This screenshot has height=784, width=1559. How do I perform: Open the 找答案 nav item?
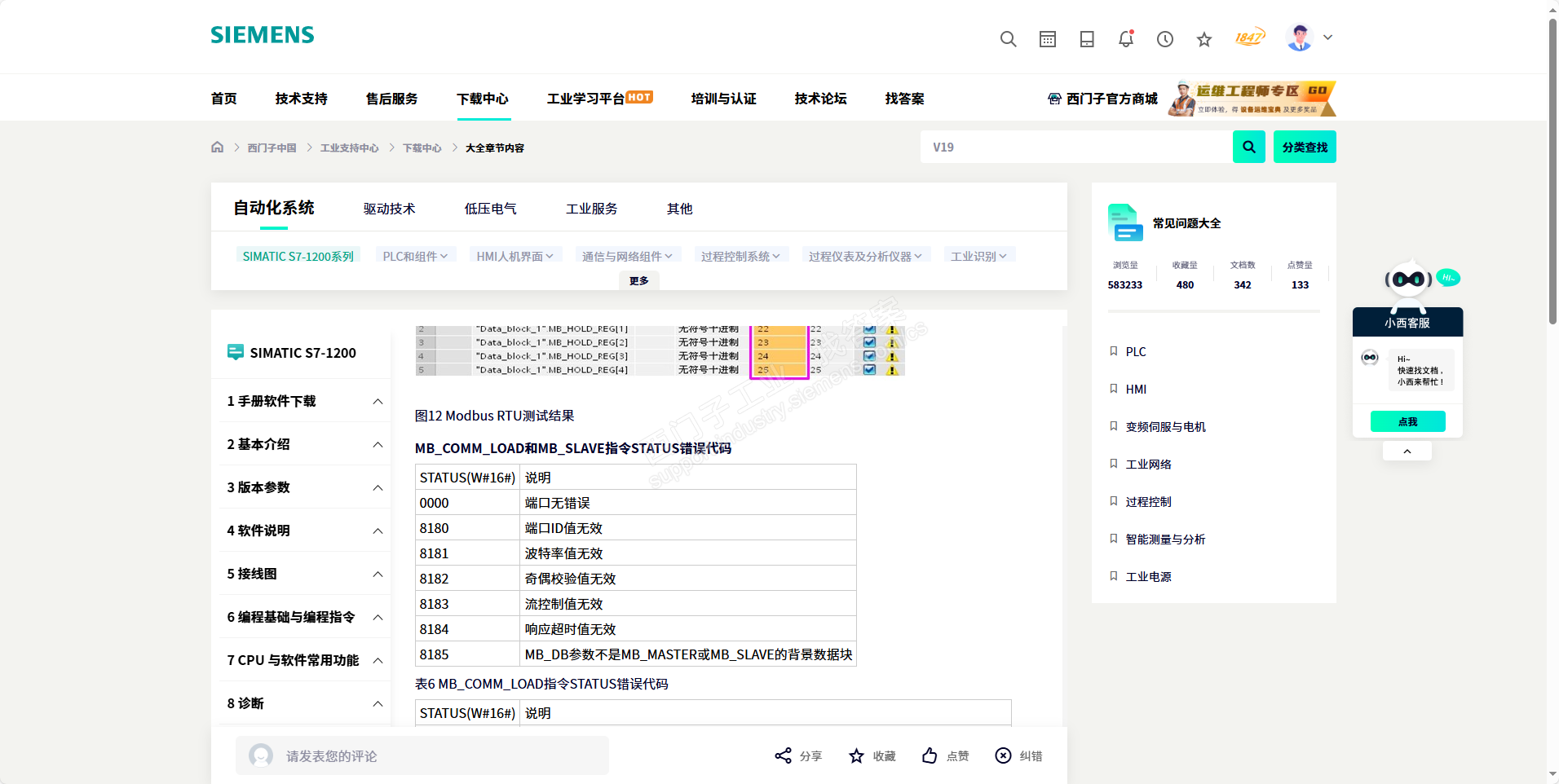[904, 99]
